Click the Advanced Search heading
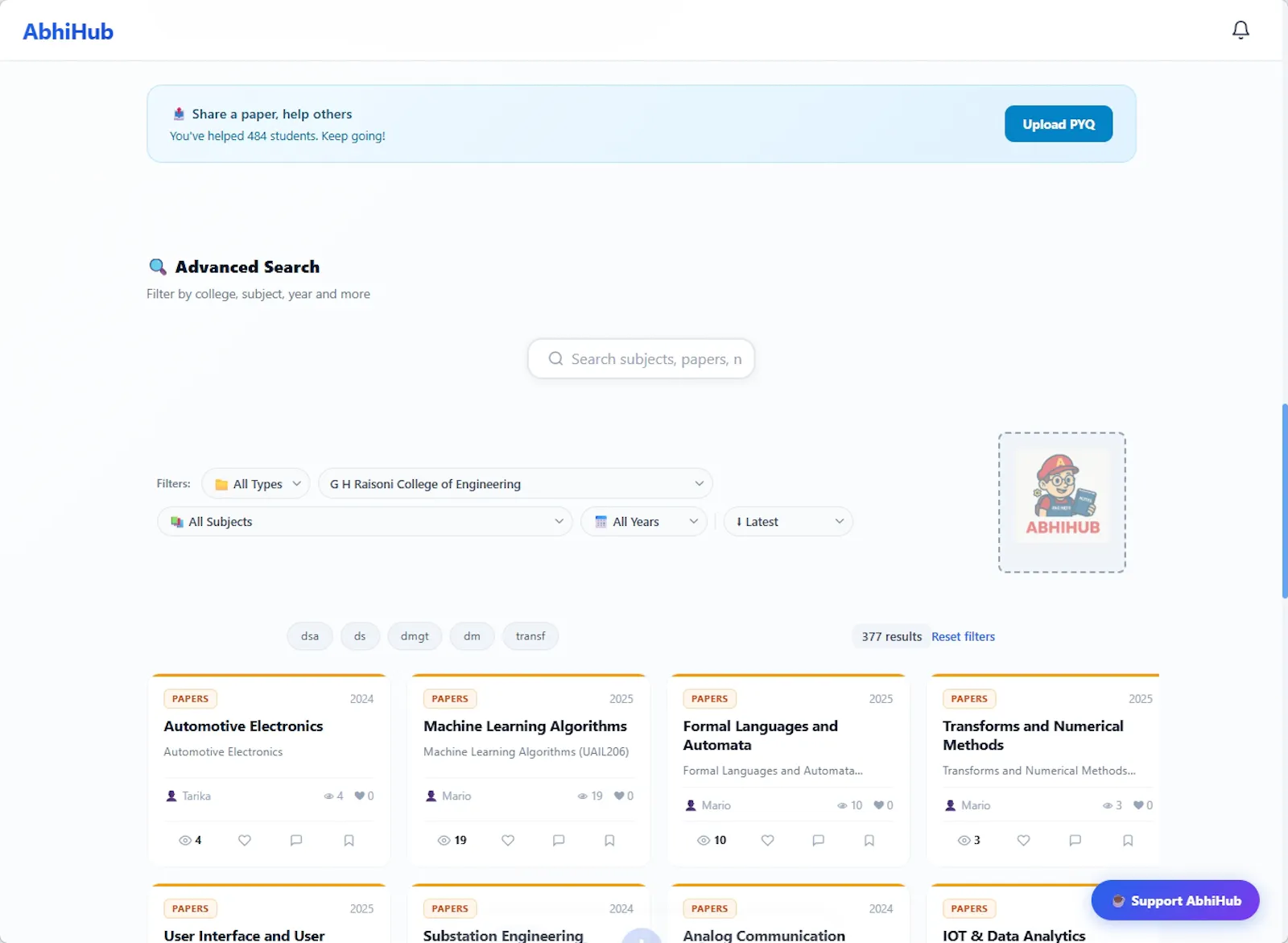 (247, 267)
